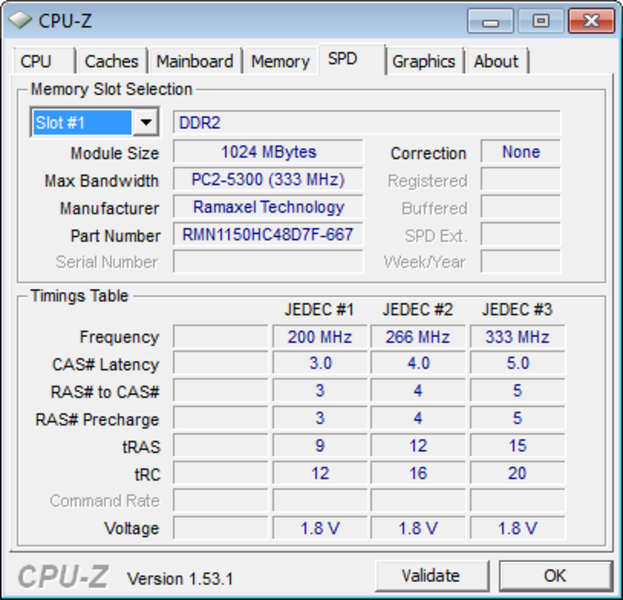
Task: Click the empty Buffered field
Action: [x=521, y=207]
